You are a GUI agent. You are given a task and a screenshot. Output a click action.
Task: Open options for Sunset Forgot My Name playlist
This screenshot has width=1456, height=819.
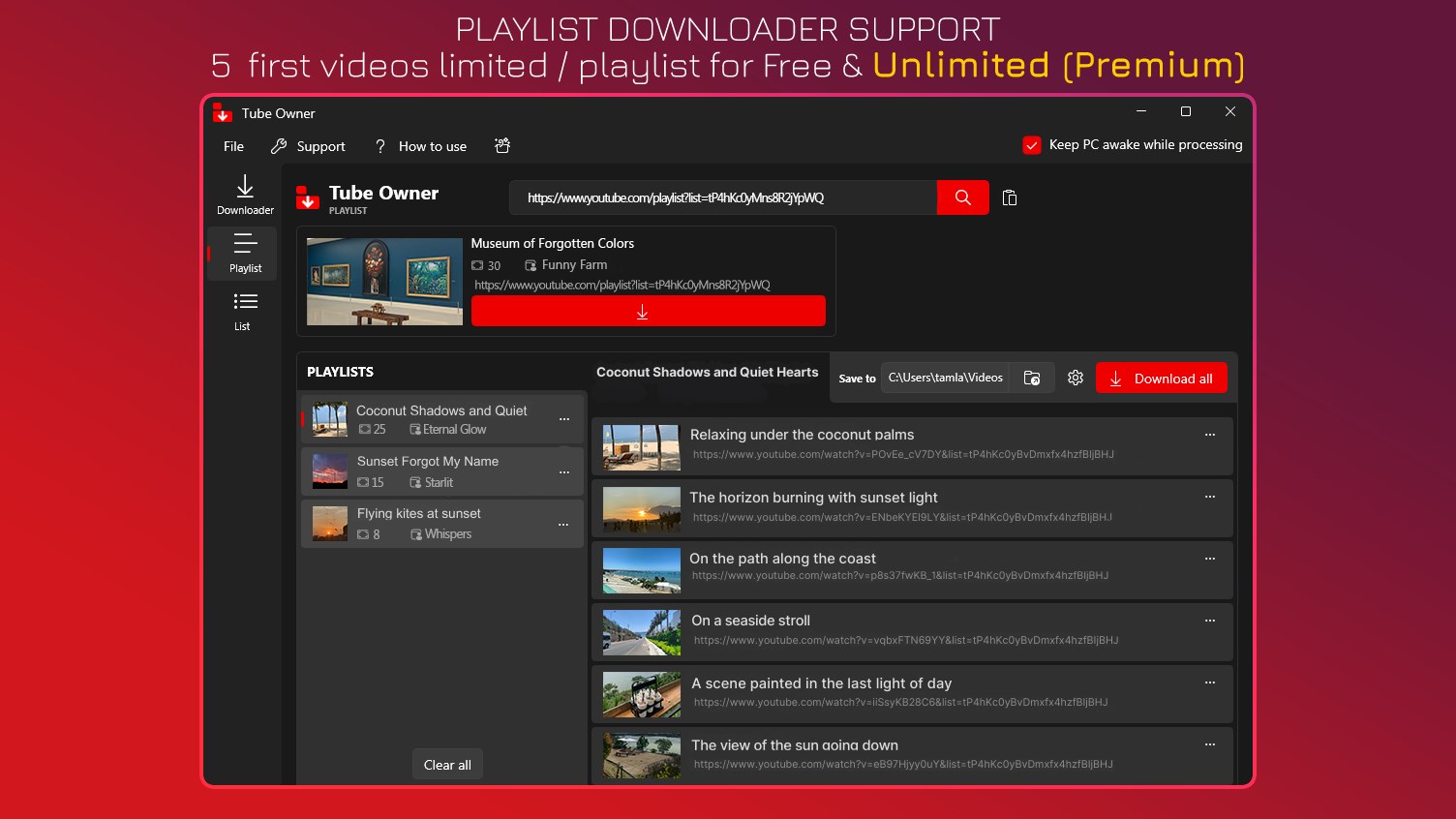click(564, 471)
